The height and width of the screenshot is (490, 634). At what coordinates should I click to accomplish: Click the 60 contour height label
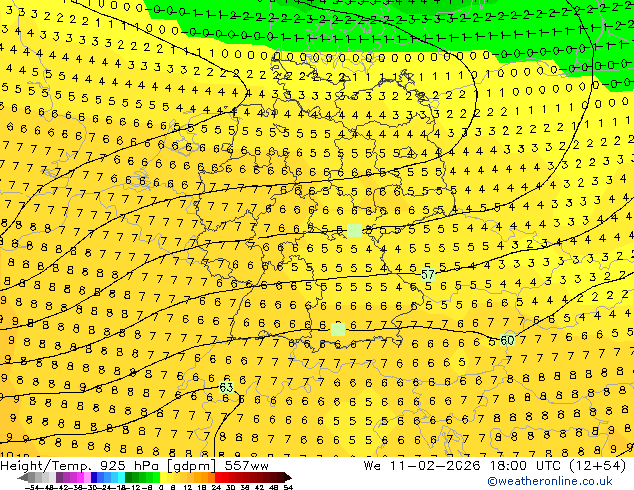click(x=507, y=340)
